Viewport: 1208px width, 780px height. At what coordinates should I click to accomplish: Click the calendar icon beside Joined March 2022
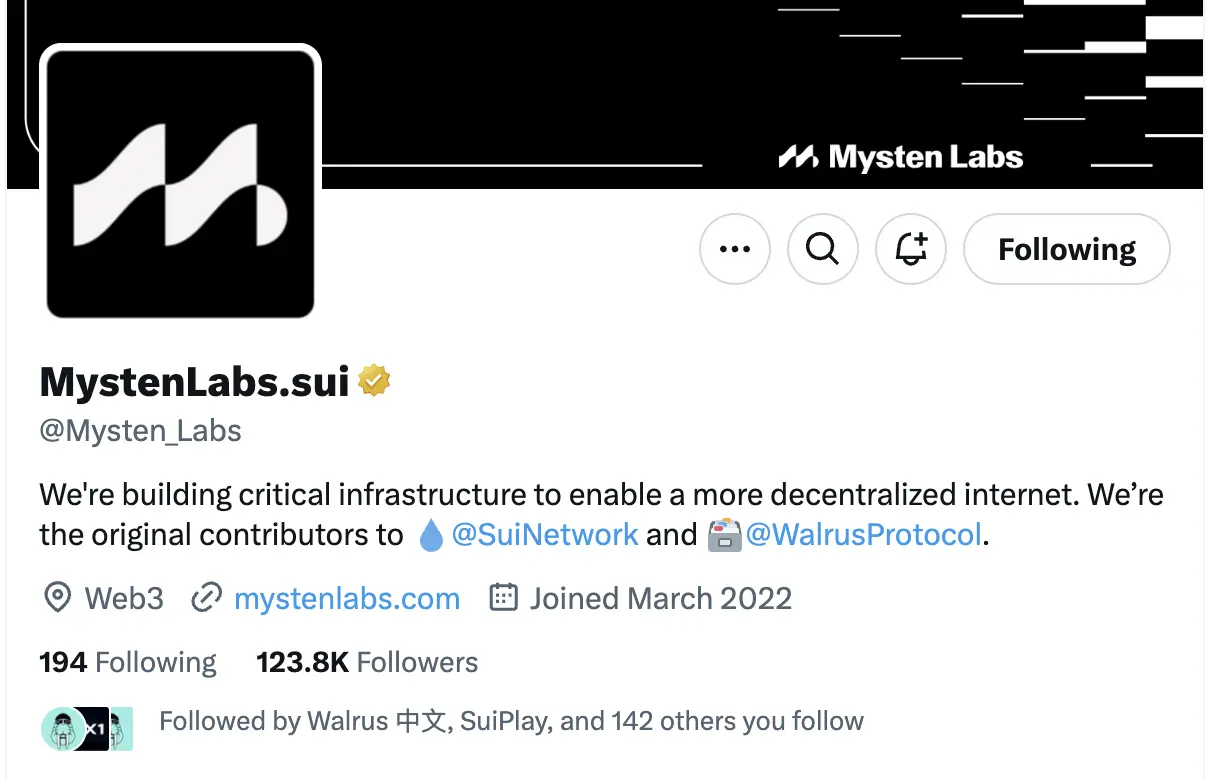(x=504, y=597)
